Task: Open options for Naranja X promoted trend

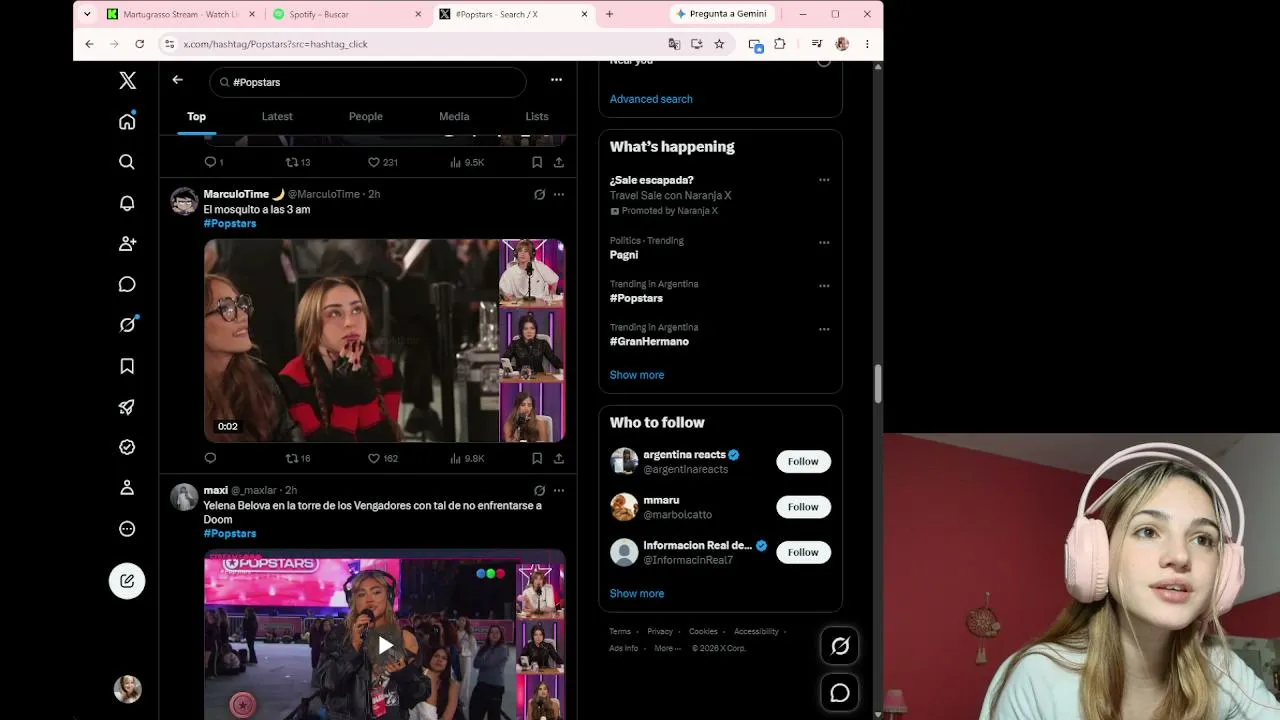Action: (x=824, y=180)
